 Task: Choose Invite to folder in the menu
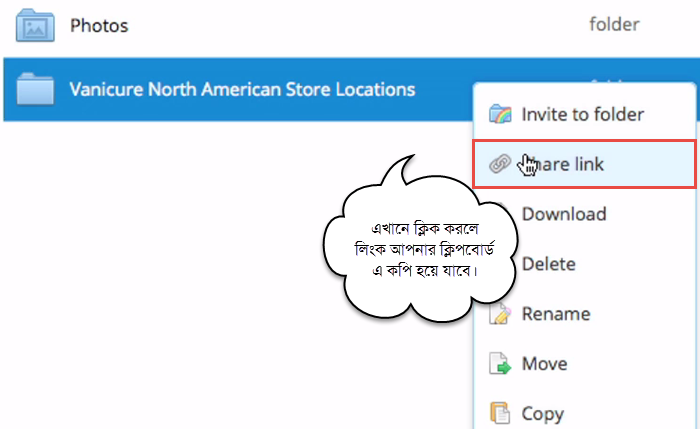pos(585,114)
